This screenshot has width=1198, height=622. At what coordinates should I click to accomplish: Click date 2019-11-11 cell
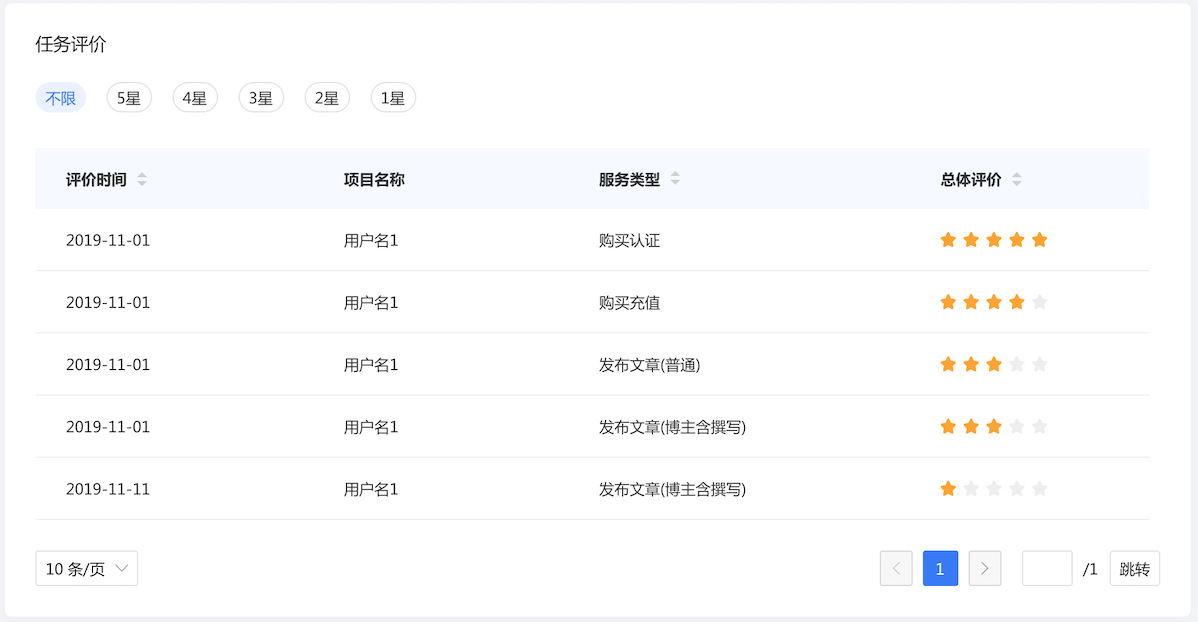click(x=108, y=489)
